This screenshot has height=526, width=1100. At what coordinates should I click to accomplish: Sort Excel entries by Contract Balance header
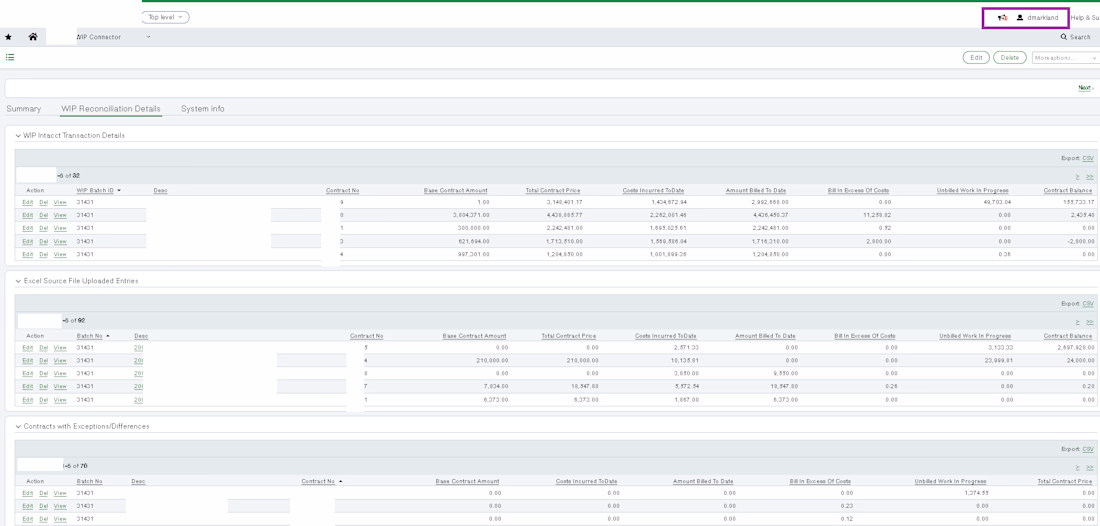(x=1068, y=336)
